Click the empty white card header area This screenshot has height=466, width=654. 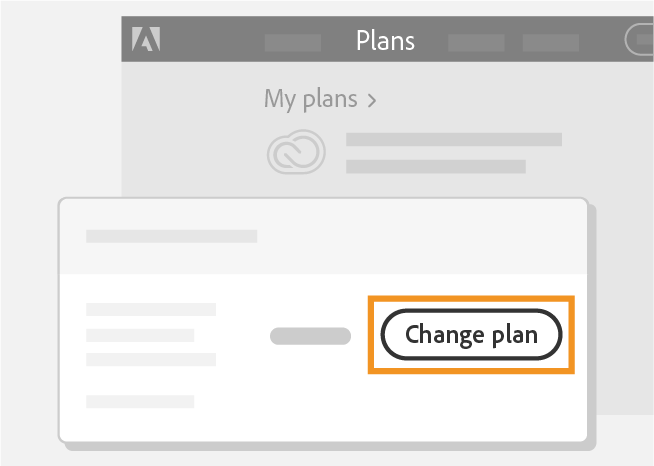(420, 236)
